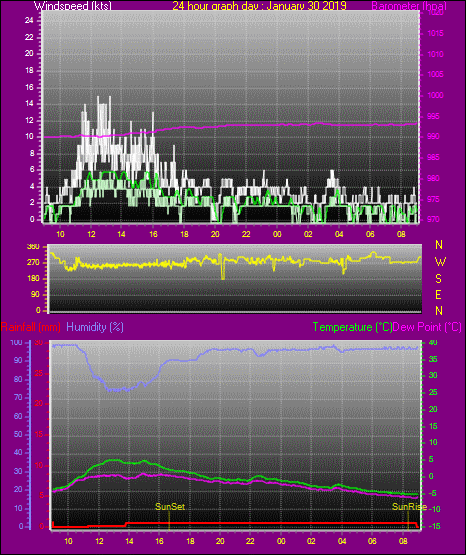This screenshot has width=466, height=555.
Task: Select the 24 hour graph day heading
Action: (x=259, y=6)
